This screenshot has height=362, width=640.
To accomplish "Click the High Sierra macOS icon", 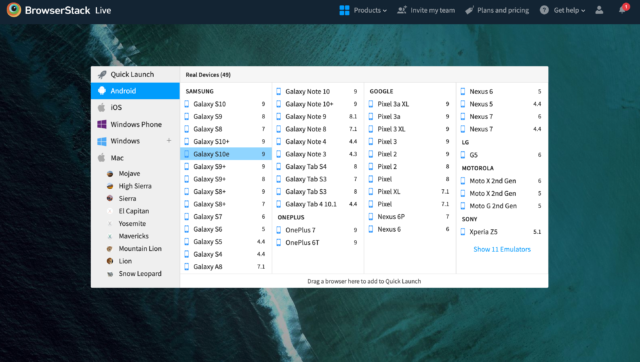I will pyautogui.click(x=110, y=186).
